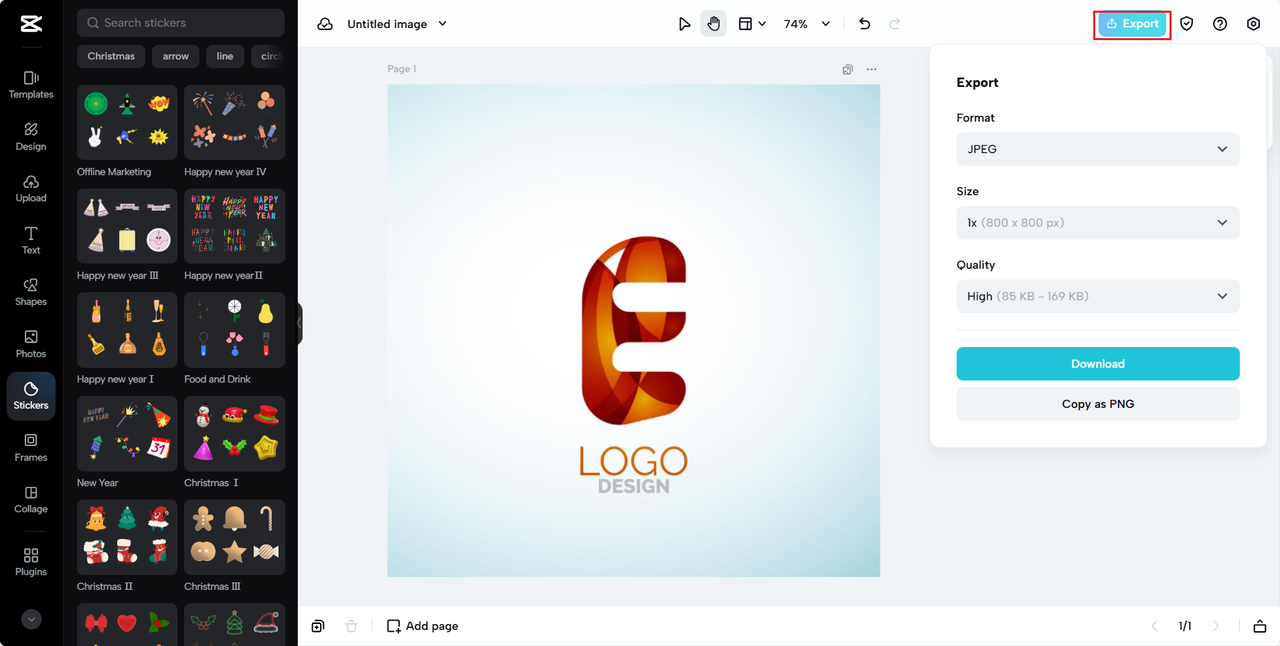Open the settings hexagon icon

tap(1253, 24)
